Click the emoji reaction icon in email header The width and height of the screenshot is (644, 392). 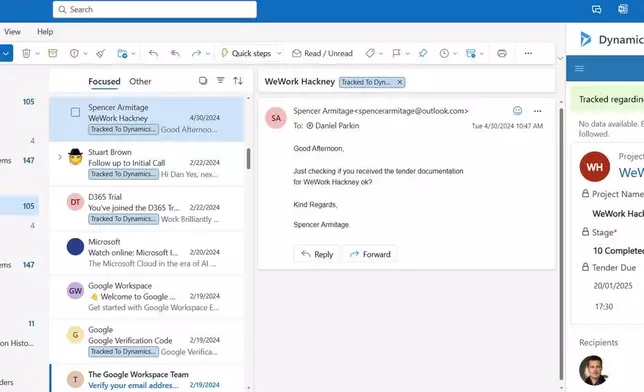[x=518, y=111]
